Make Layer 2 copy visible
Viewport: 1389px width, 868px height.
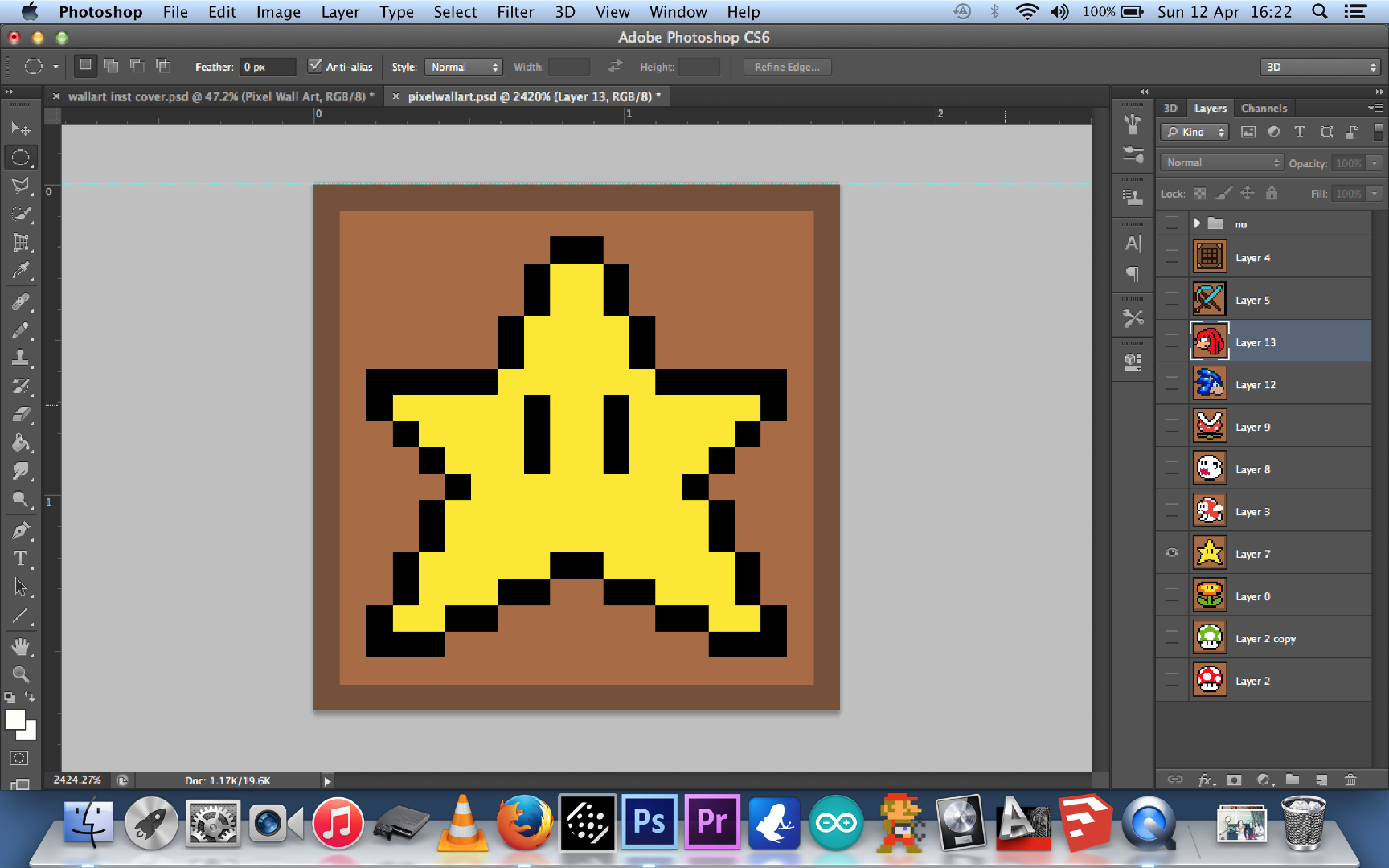point(1172,637)
